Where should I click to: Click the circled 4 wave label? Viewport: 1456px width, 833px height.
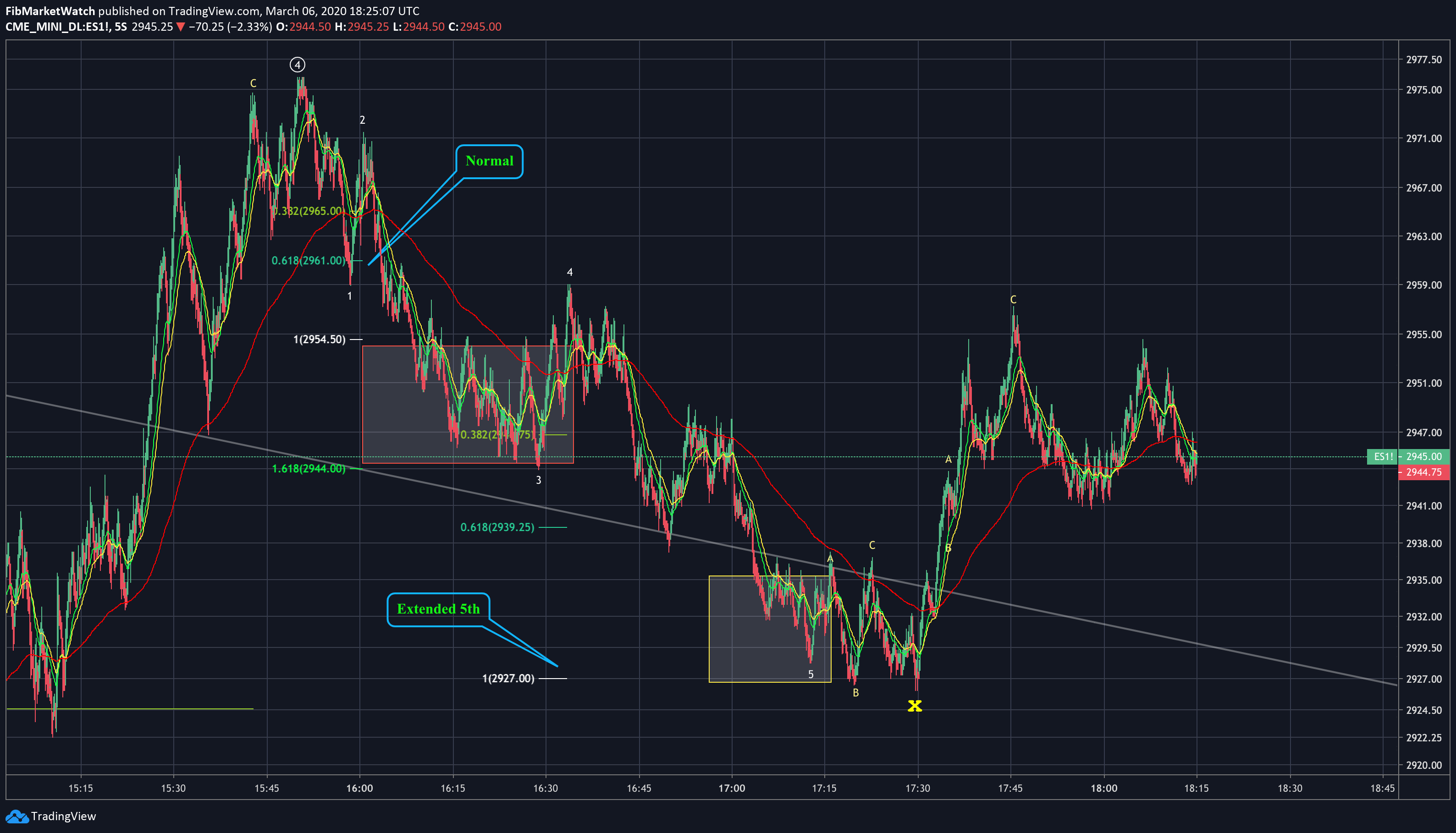click(297, 65)
